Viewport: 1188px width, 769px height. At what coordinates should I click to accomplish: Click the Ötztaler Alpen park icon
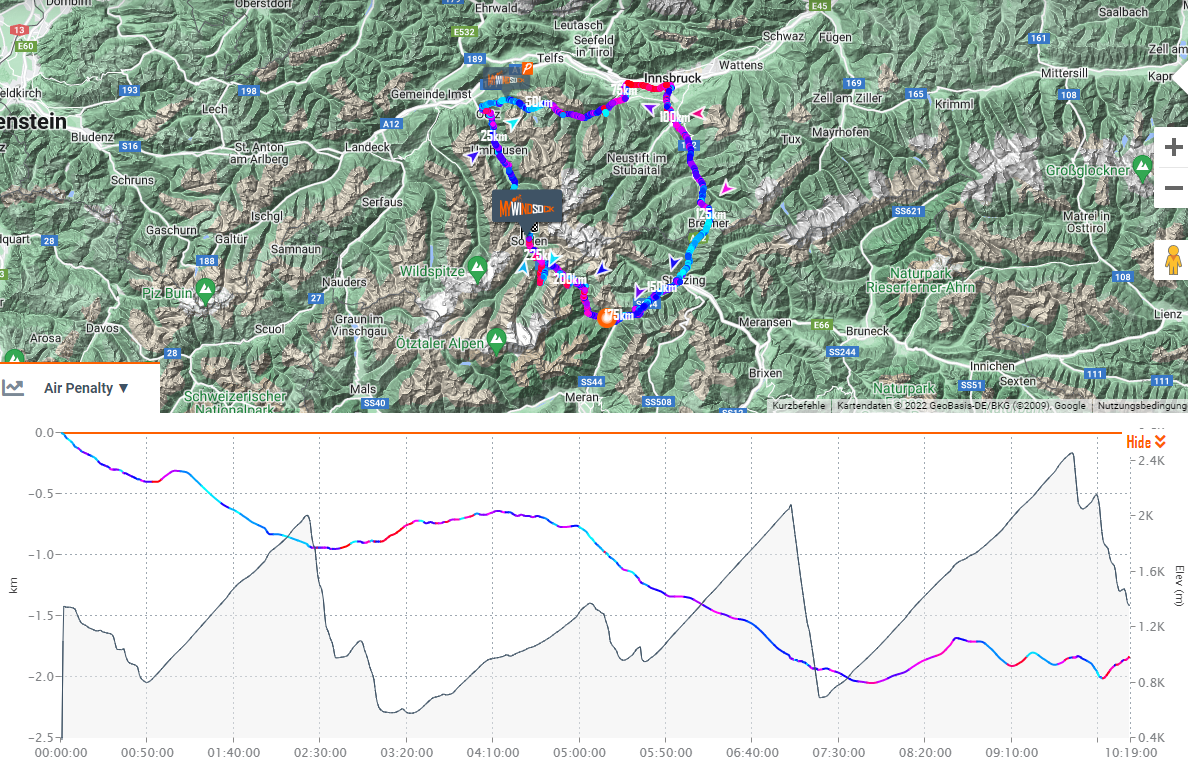click(x=496, y=339)
